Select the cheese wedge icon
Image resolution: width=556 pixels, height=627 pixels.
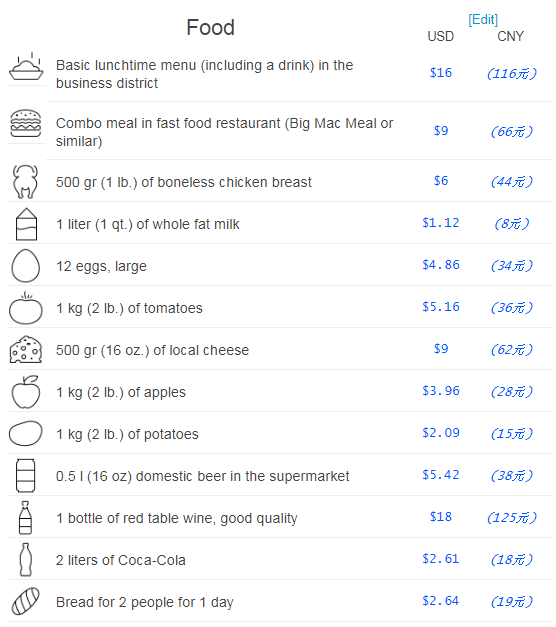pos(26,350)
